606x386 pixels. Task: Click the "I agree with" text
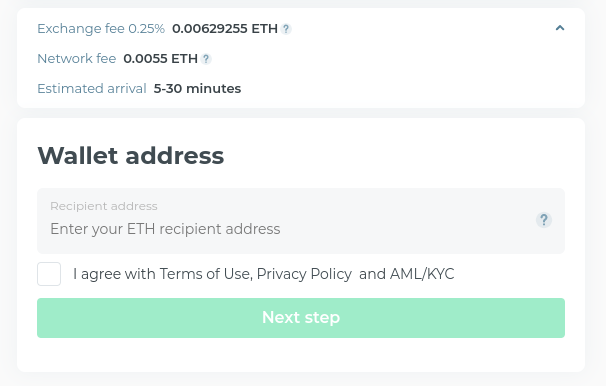(114, 274)
